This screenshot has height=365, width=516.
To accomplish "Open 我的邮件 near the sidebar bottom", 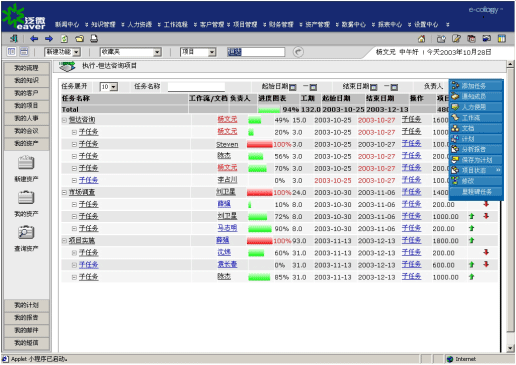I will point(26,330).
